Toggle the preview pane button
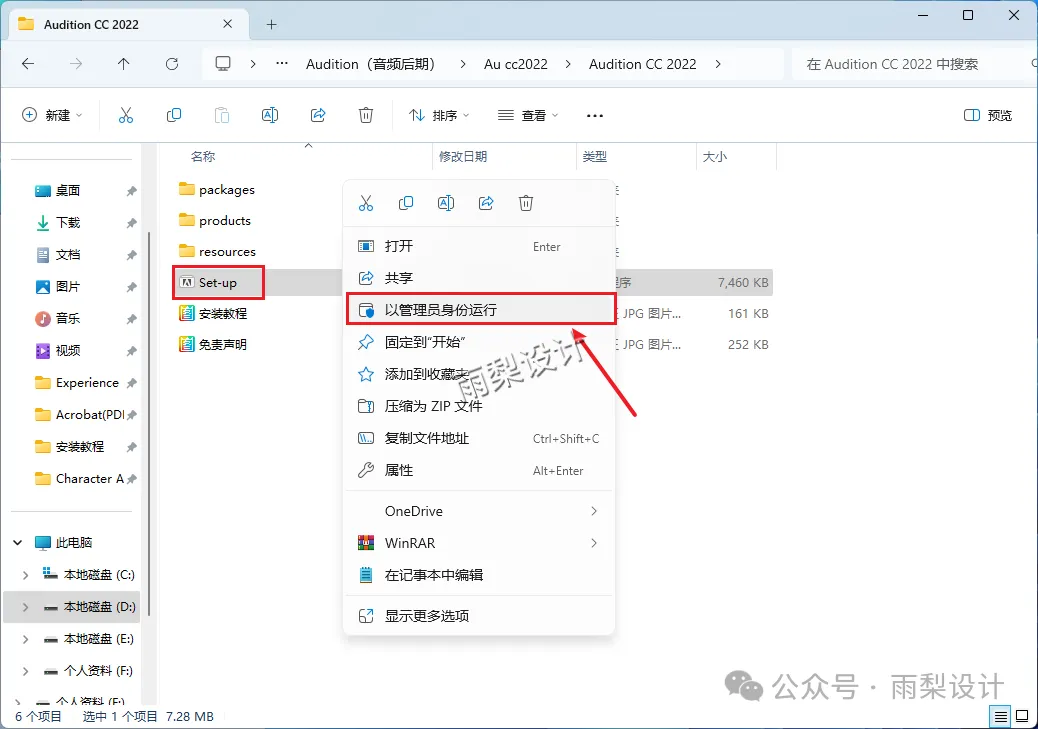Image resolution: width=1038 pixels, height=729 pixels. point(988,115)
